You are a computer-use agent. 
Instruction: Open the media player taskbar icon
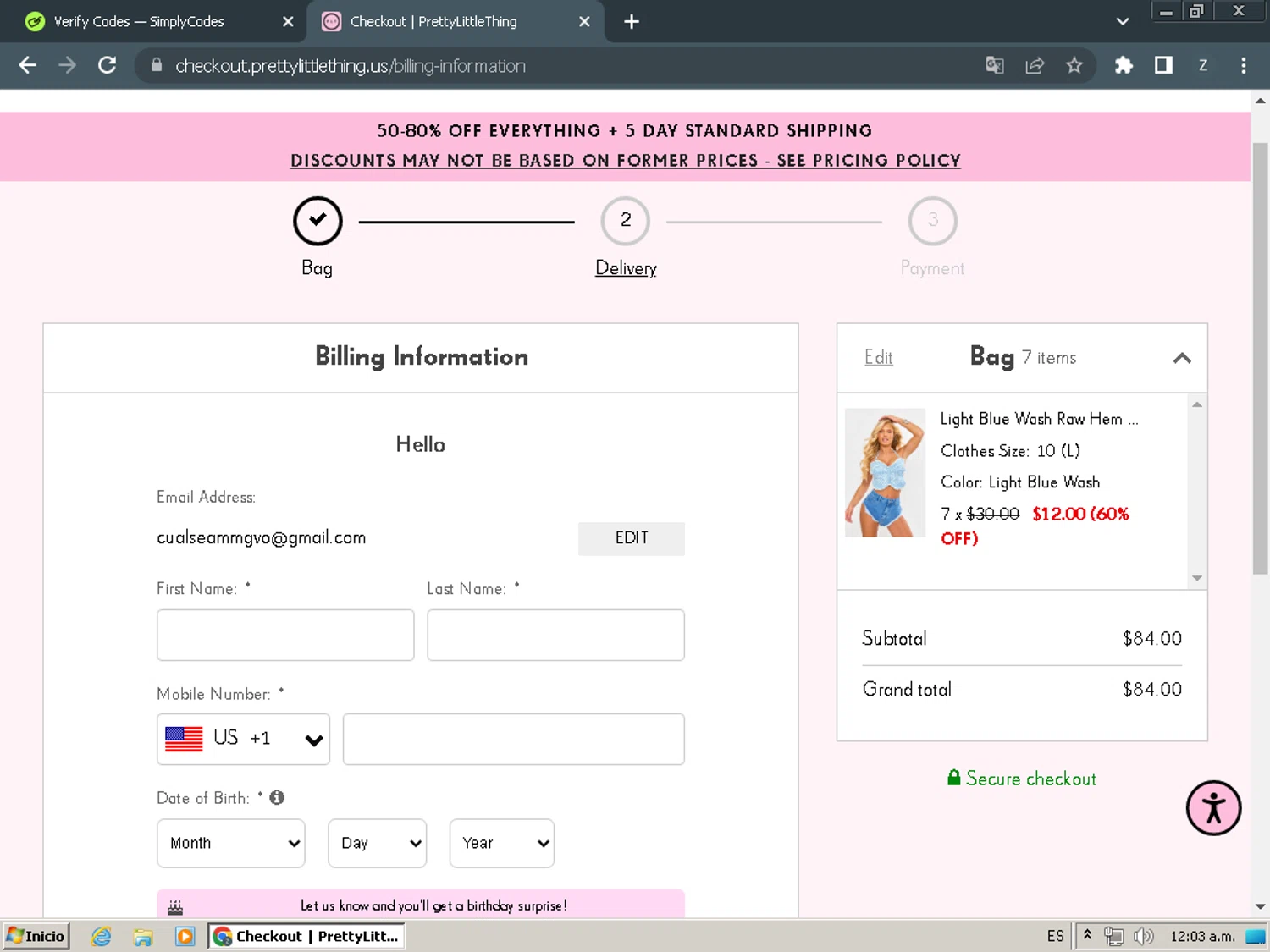(185, 936)
